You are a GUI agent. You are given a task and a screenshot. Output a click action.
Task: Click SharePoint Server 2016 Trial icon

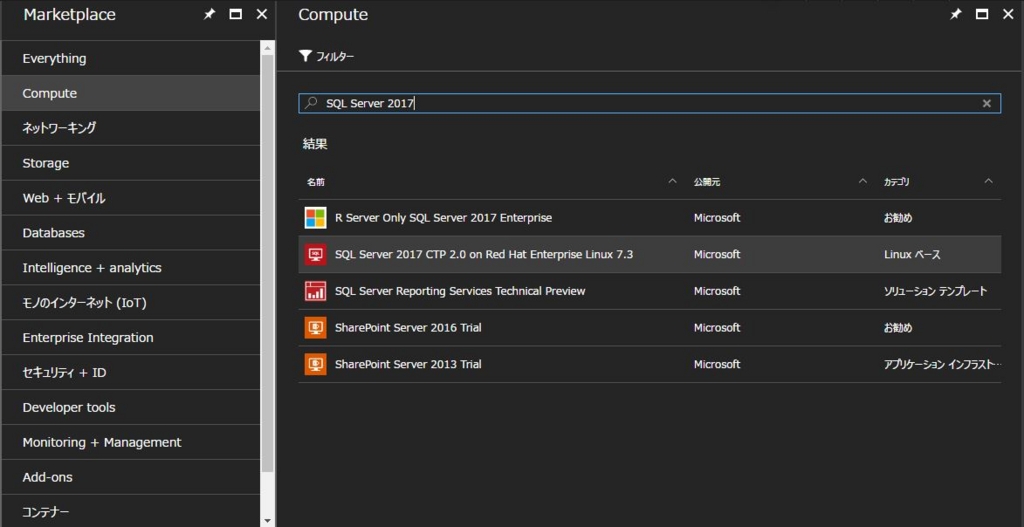tap(315, 327)
